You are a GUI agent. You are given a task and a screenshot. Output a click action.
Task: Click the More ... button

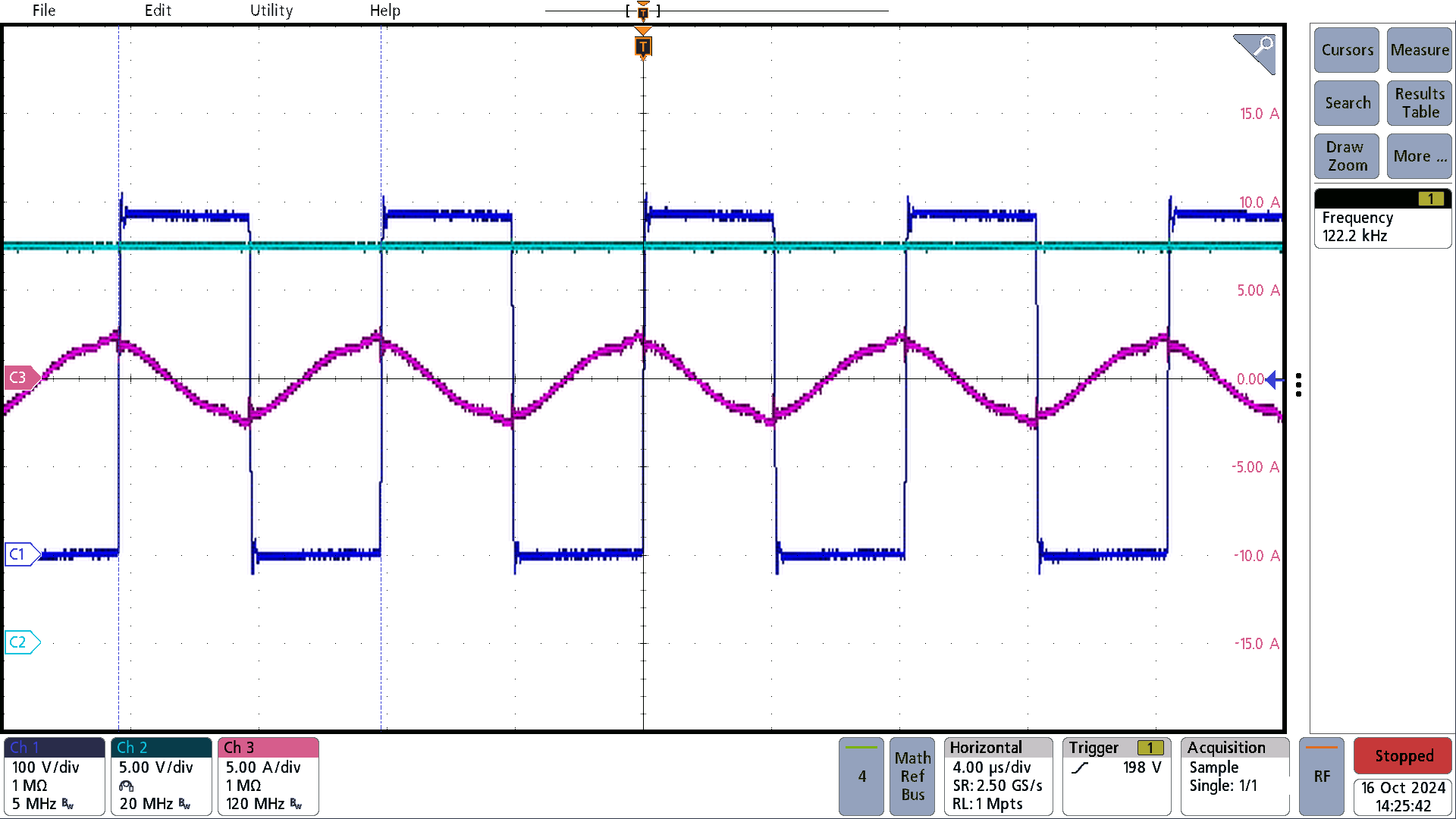point(1419,156)
